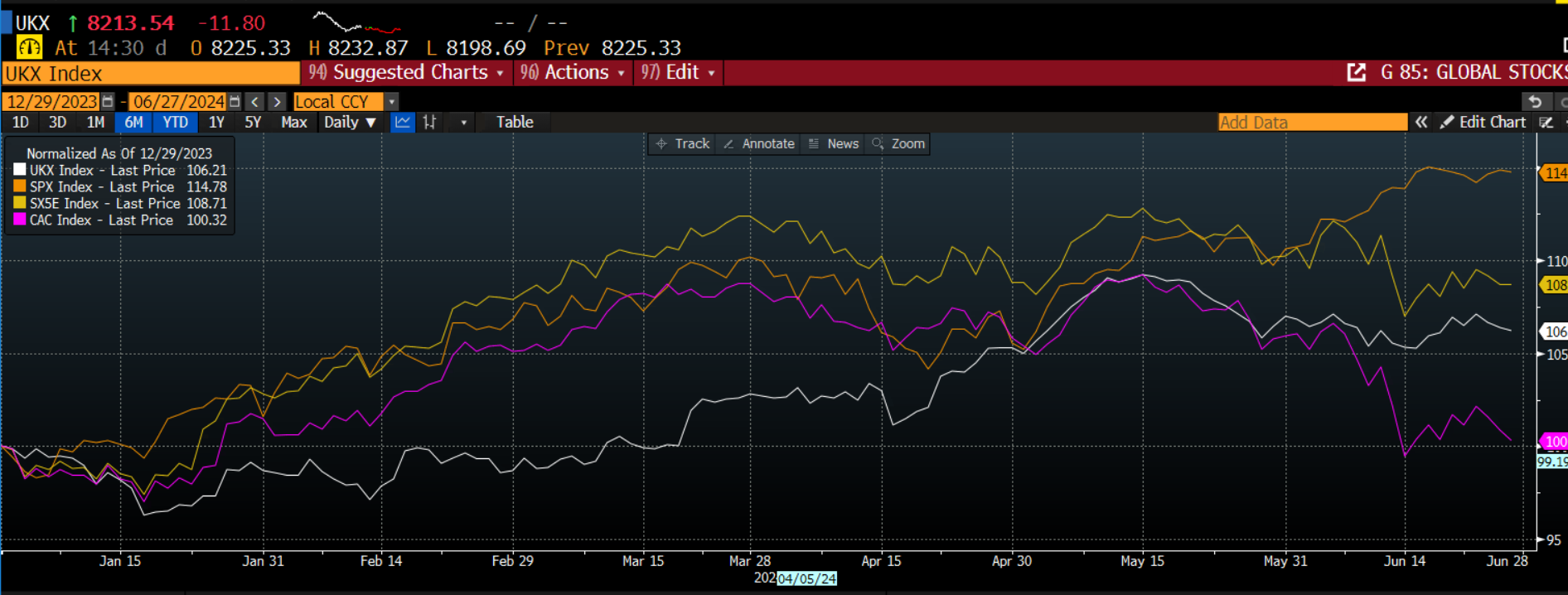Select the 5Y range
Viewport: 1568px width, 595px height.
[253, 122]
